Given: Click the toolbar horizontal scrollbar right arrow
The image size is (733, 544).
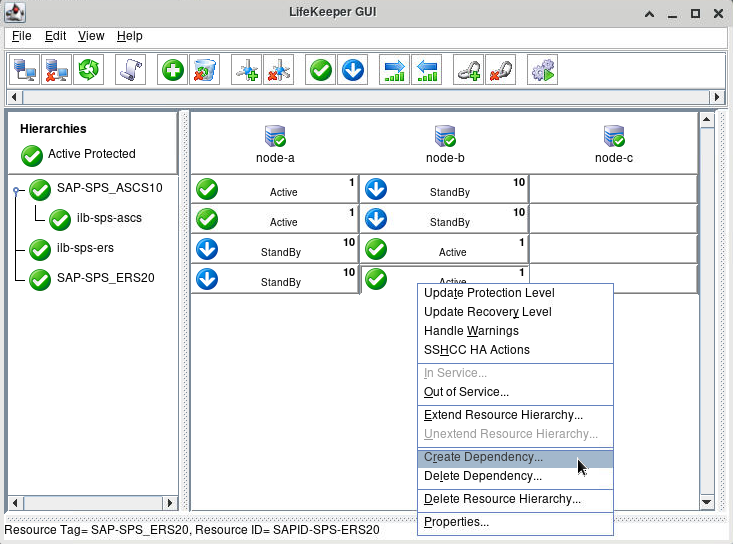Looking at the screenshot, I should [717, 97].
